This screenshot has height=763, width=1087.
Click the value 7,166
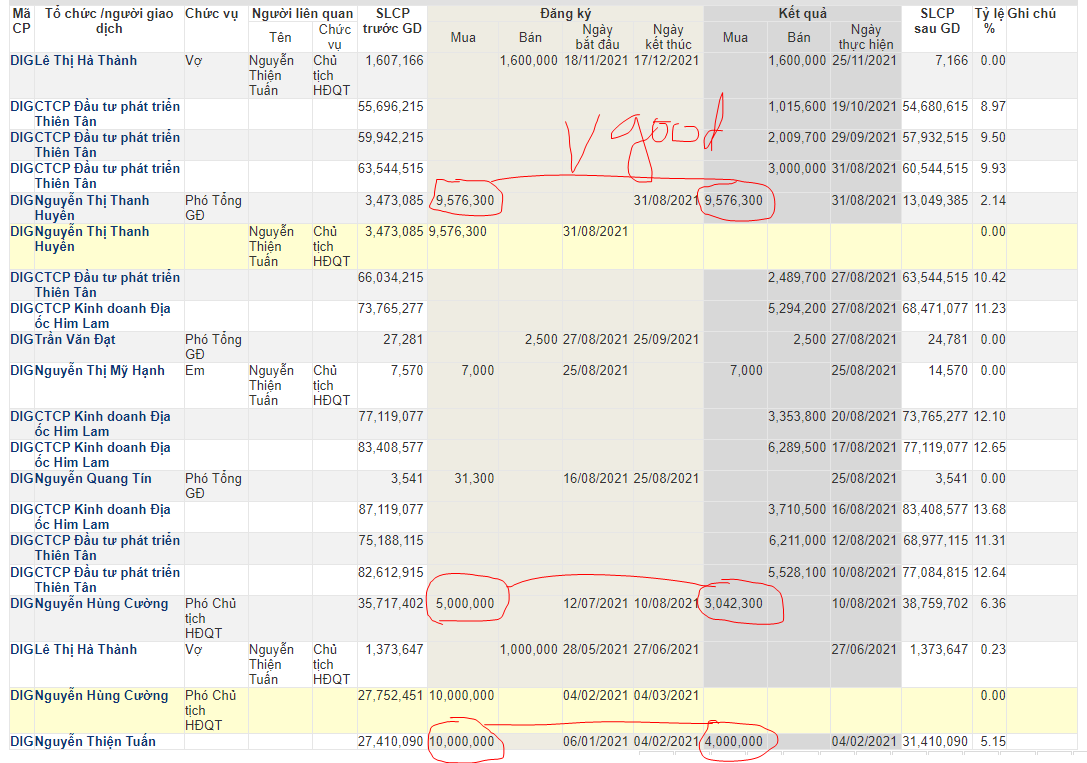951,61
